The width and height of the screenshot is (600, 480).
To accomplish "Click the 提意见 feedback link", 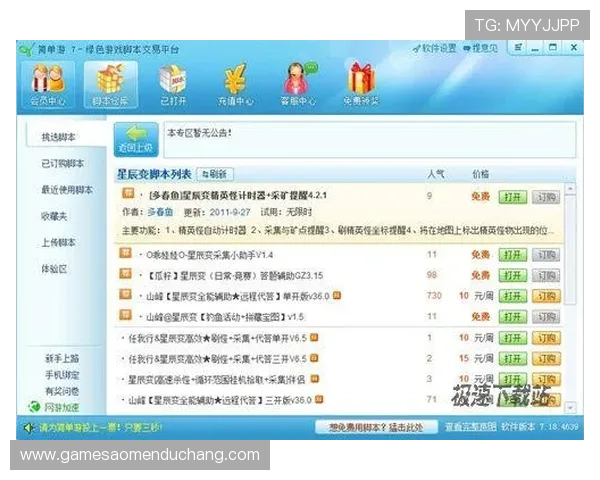I will coord(481,49).
